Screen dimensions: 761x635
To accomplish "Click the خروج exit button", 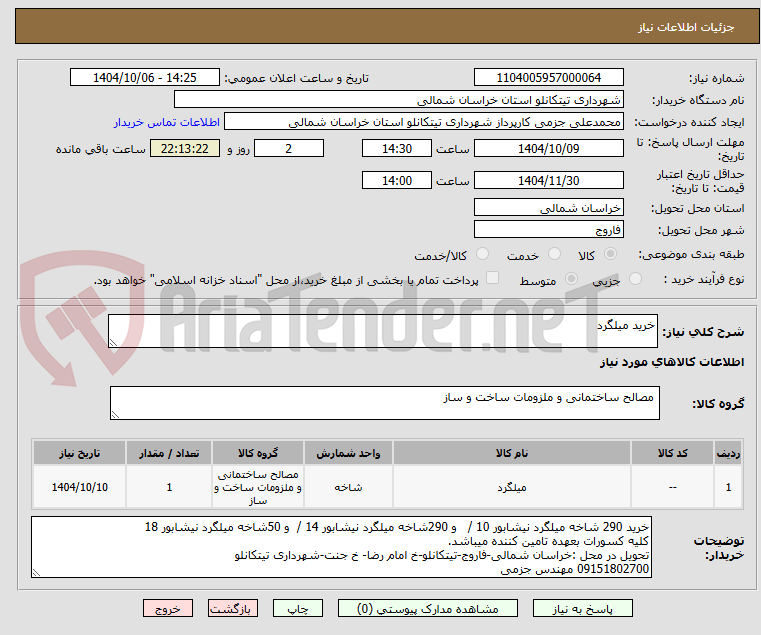I will [x=167, y=608].
